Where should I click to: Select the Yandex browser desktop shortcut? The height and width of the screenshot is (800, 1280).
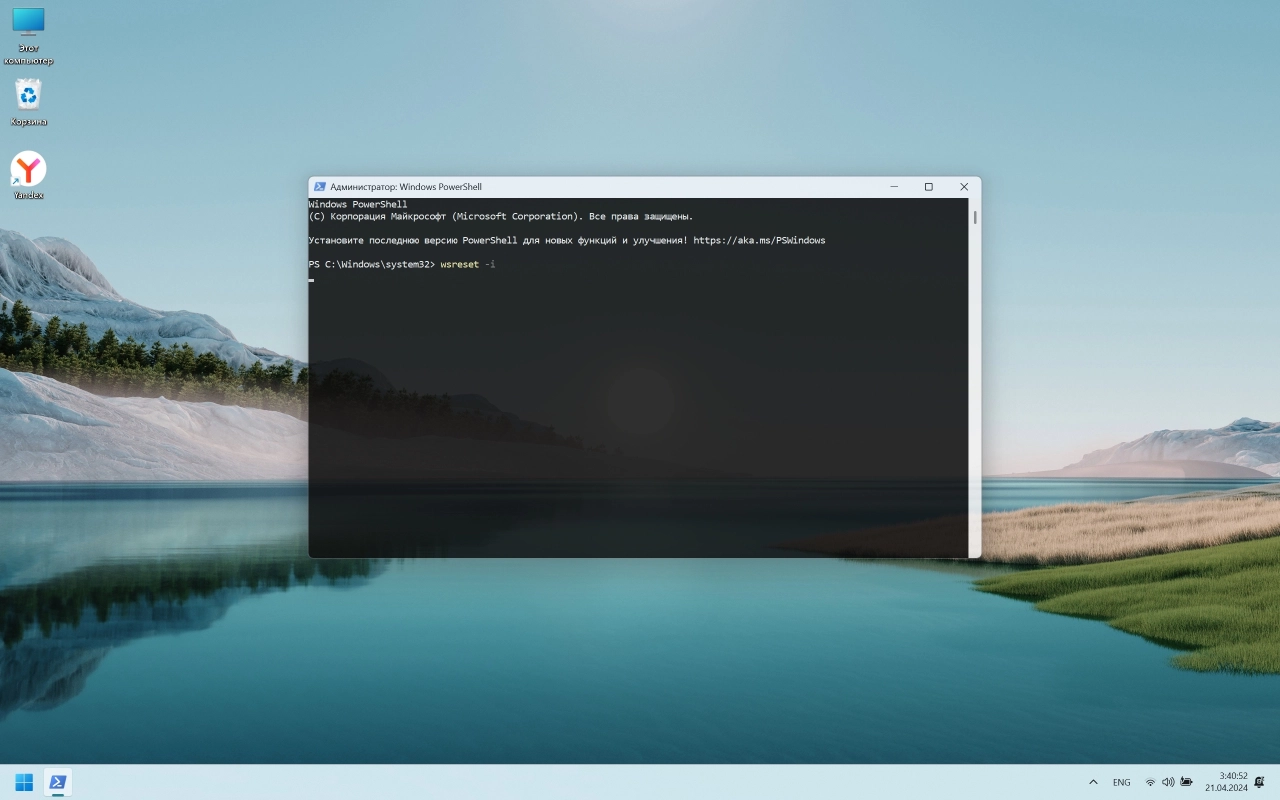[x=28, y=176]
